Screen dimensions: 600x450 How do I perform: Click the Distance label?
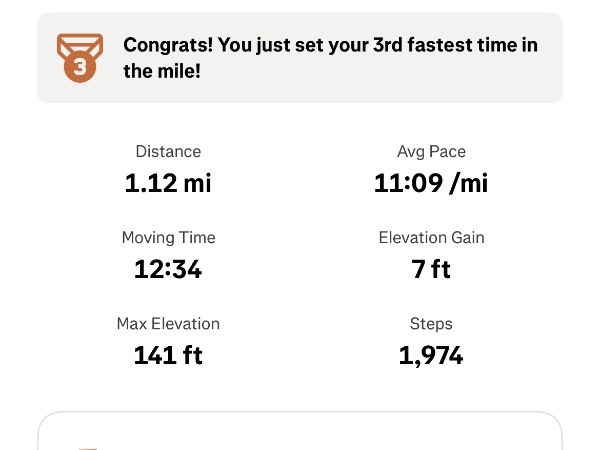click(168, 152)
